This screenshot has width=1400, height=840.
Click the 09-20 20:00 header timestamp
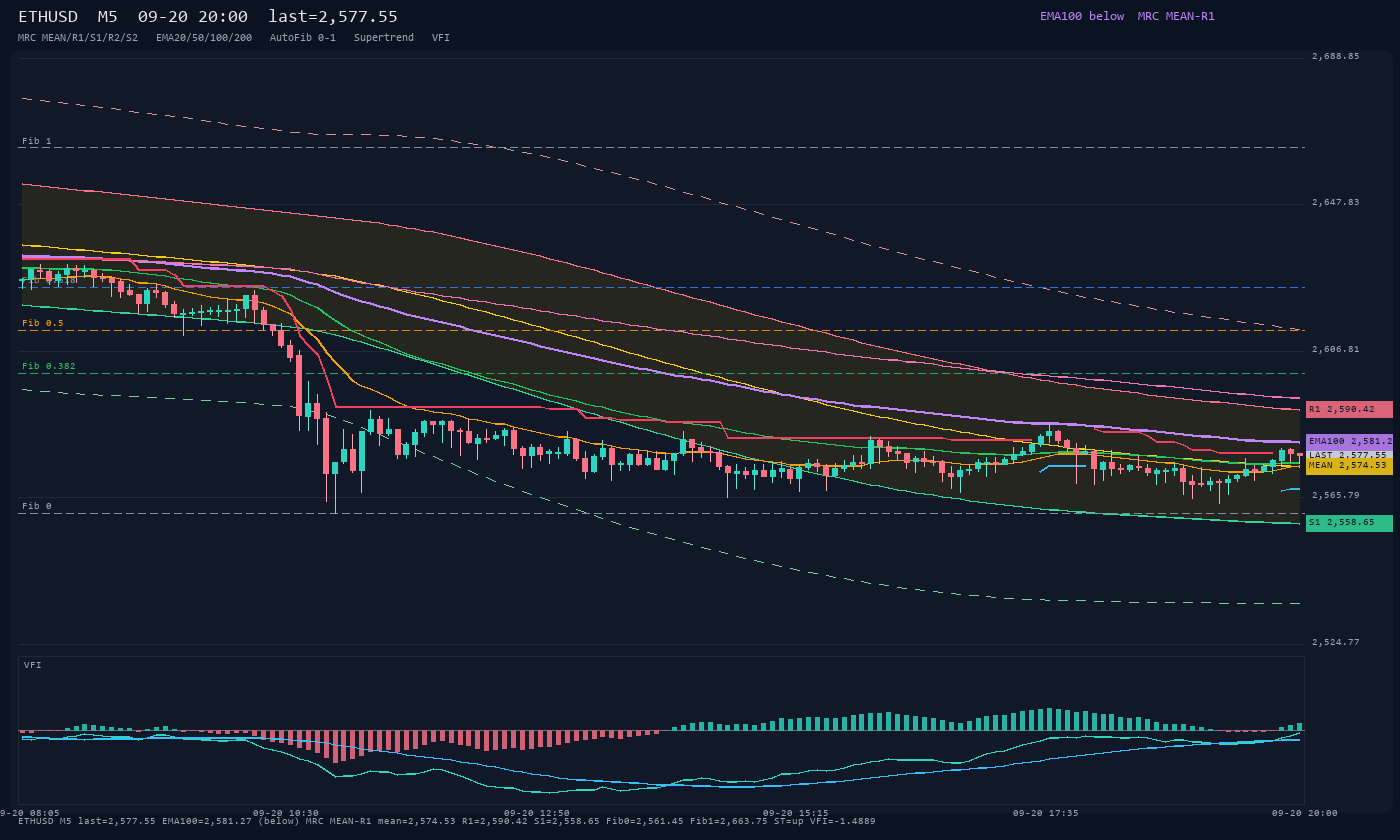(x=193, y=17)
